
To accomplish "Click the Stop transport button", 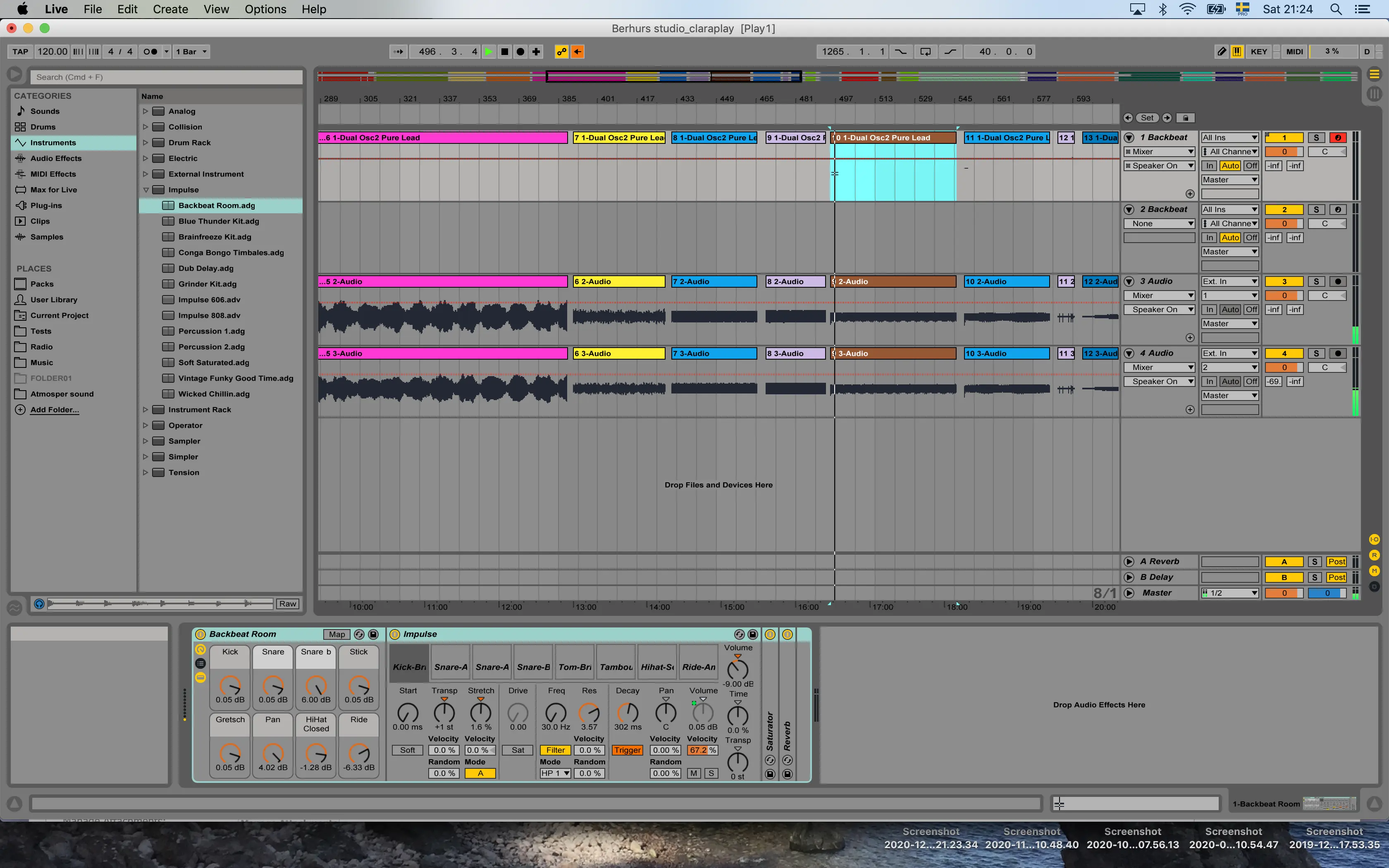I will [x=504, y=52].
